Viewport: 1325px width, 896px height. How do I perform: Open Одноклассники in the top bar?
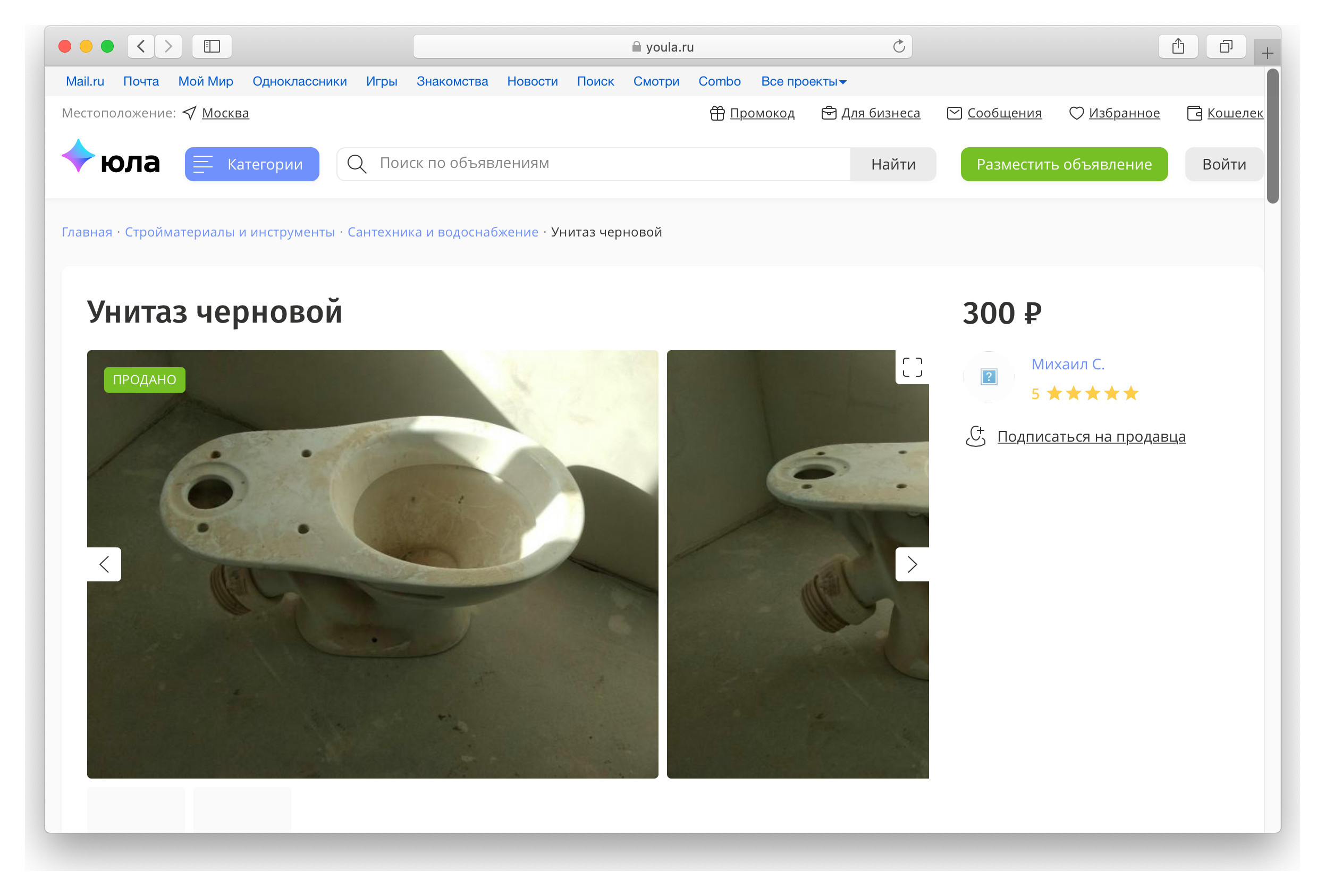299,81
